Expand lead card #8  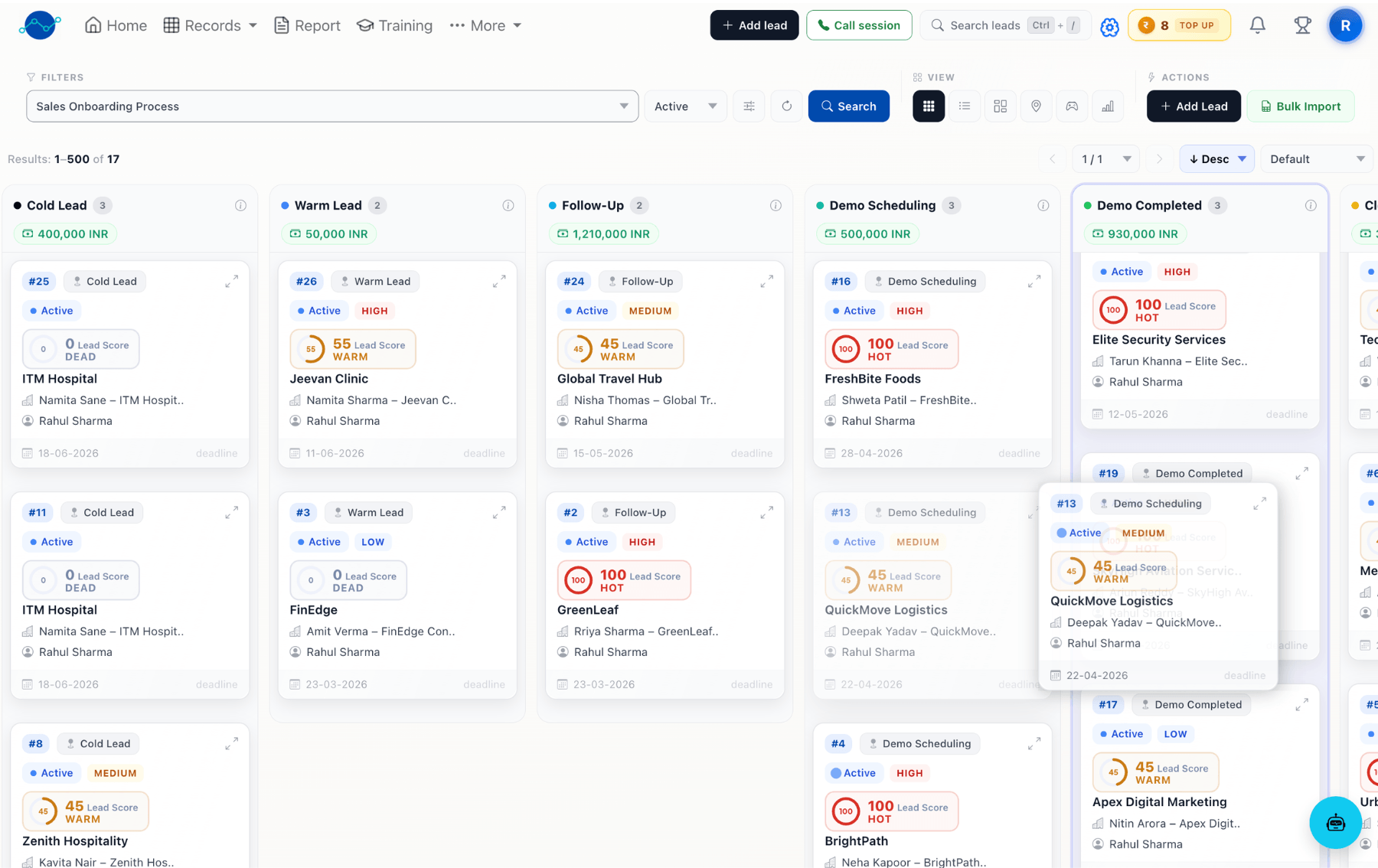(231, 744)
